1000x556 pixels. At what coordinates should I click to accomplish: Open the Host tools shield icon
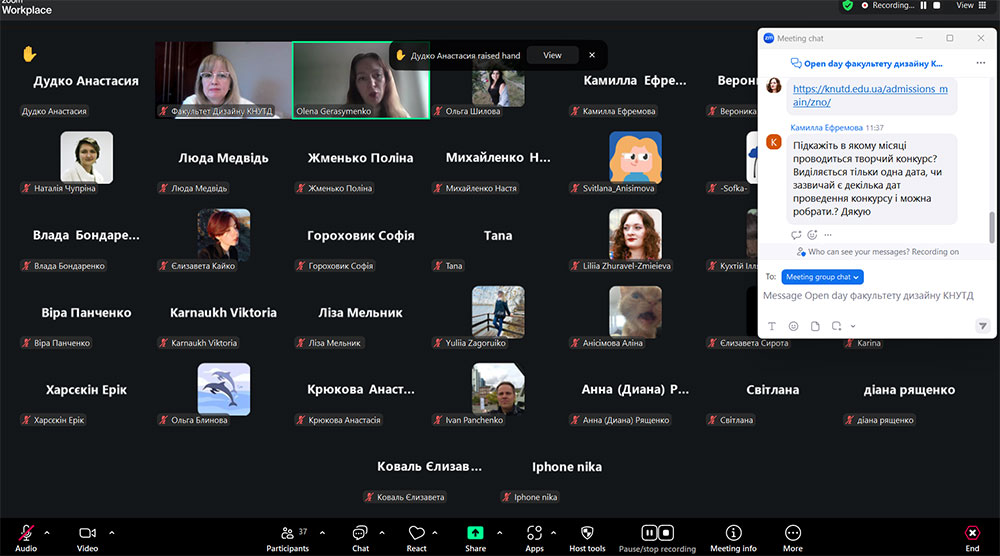(587, 533)
